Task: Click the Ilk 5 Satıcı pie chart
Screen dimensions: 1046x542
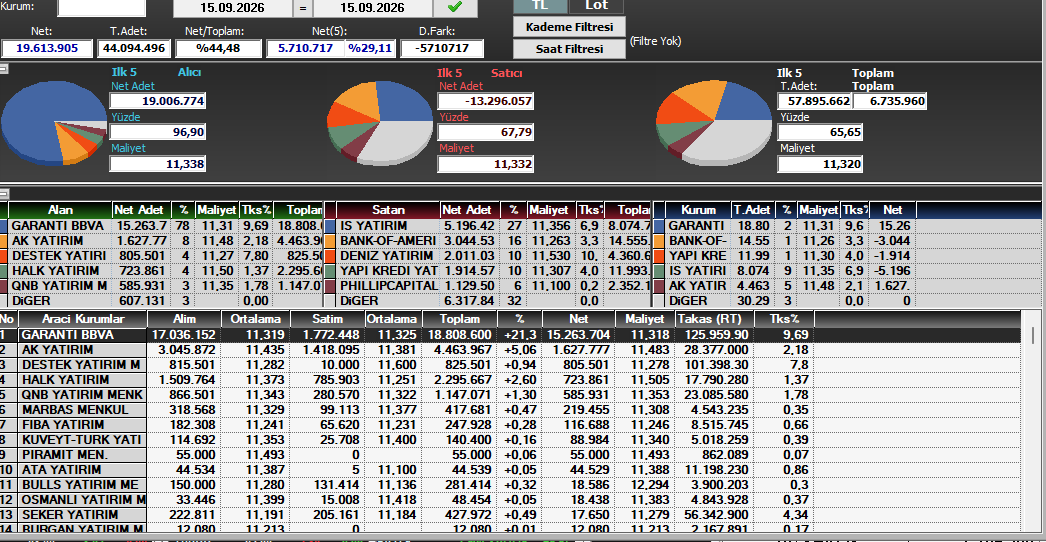Action: [x=380, y=123]
